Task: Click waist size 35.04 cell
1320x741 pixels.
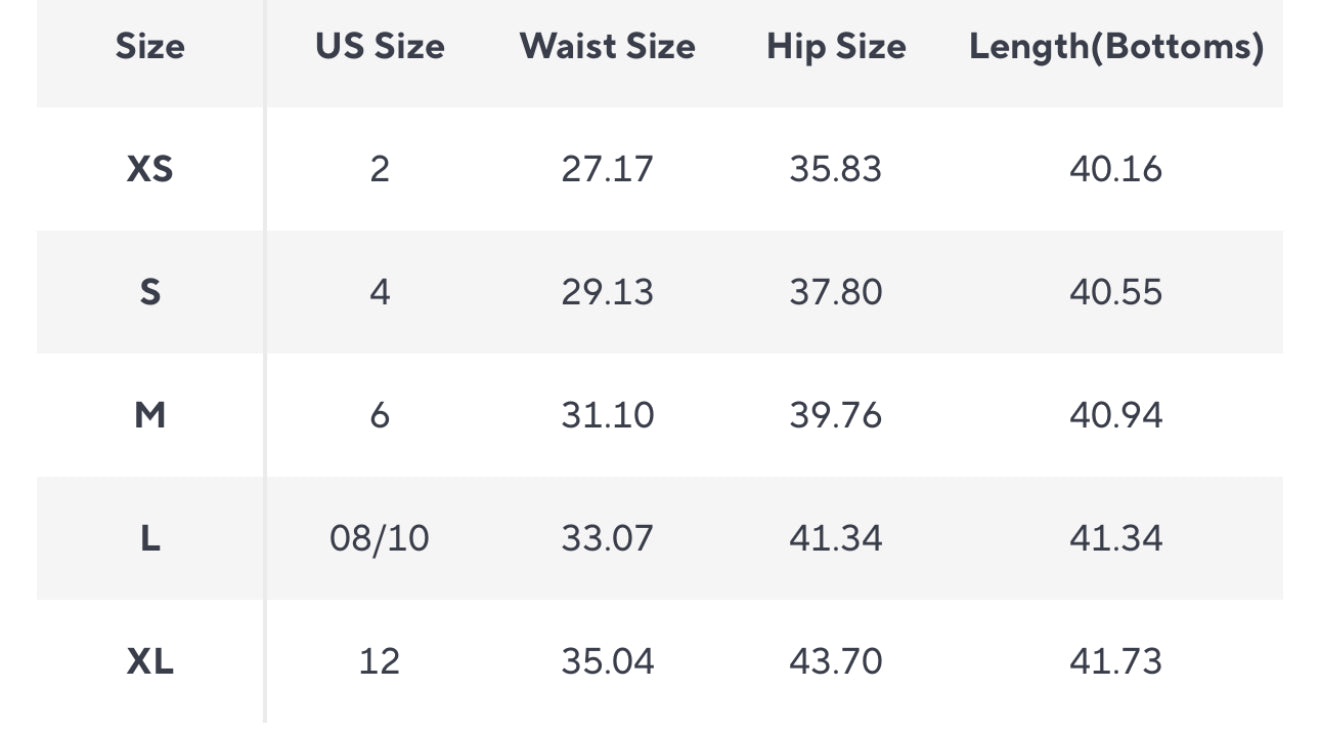Action: point(607,661)
